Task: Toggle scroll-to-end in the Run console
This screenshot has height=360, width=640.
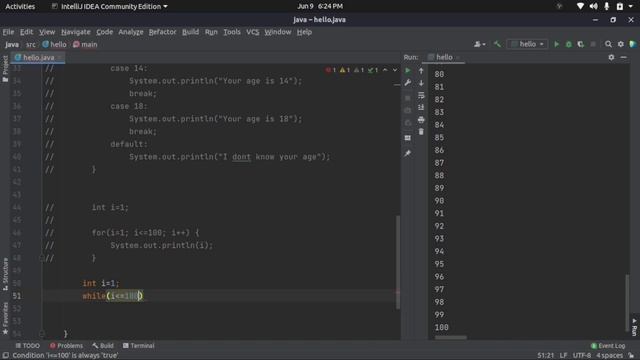Action: click(x=421, y=107)
